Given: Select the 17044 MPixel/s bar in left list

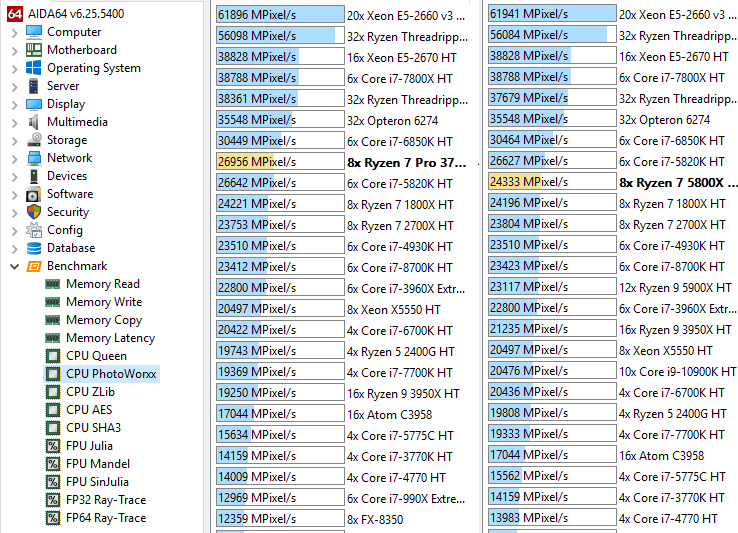Looking at the screenshot, I should coord(280,414).
